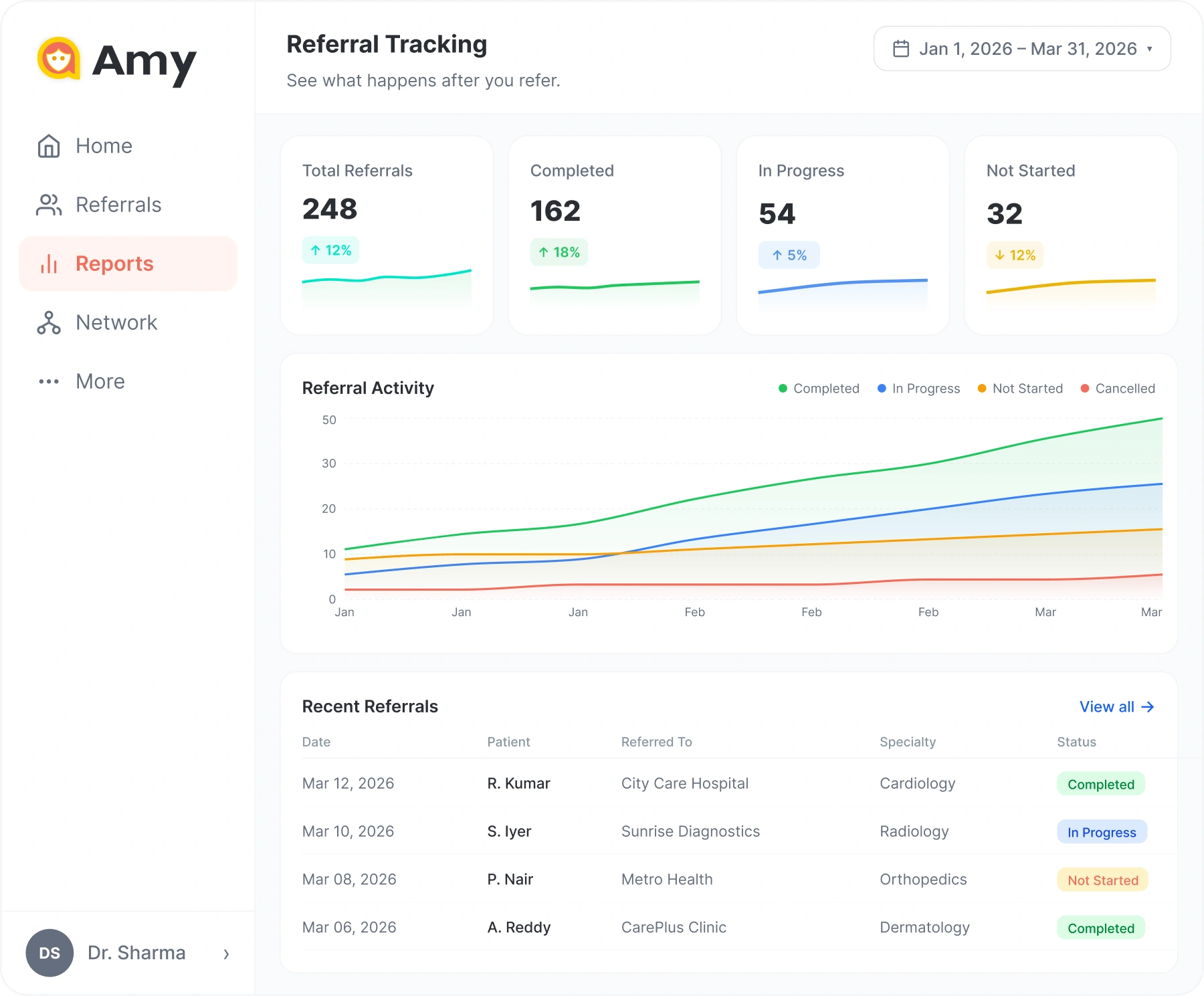This screenshot has width=1204, height=996.
Task: Click the In Progress status badge for S. Iyer
Action: [x=1102, y=832]
